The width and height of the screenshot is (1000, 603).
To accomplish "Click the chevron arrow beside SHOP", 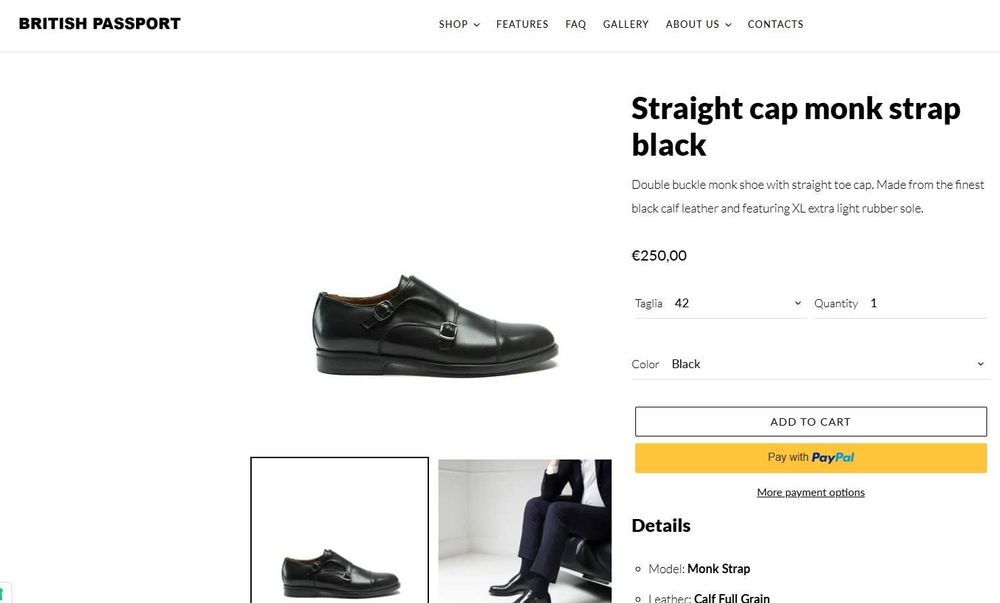I will tap(477, 25).
